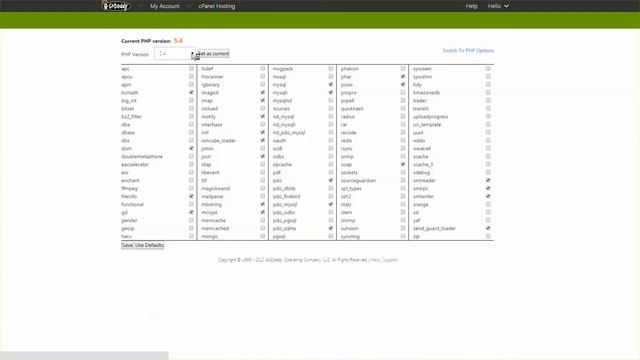
Task: Click the Use Defaults button
Action: tap(149, 245)
